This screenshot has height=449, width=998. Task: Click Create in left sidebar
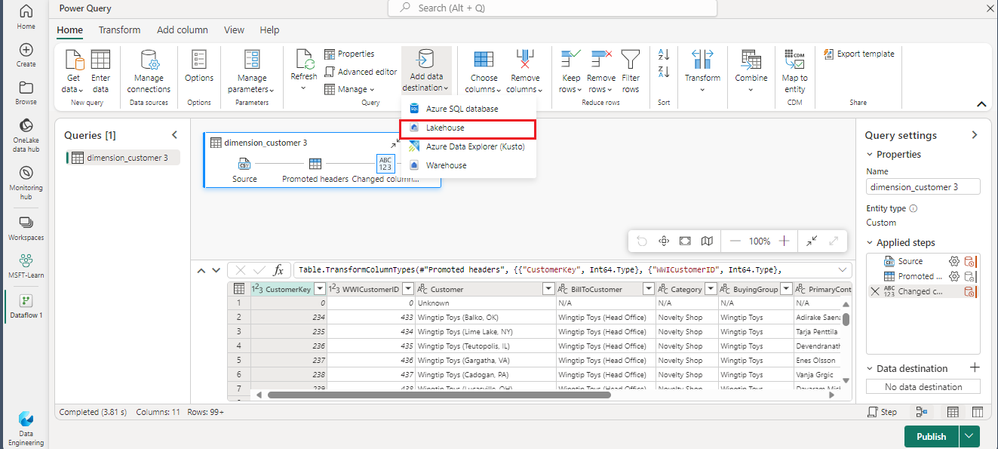coord(26,55)
